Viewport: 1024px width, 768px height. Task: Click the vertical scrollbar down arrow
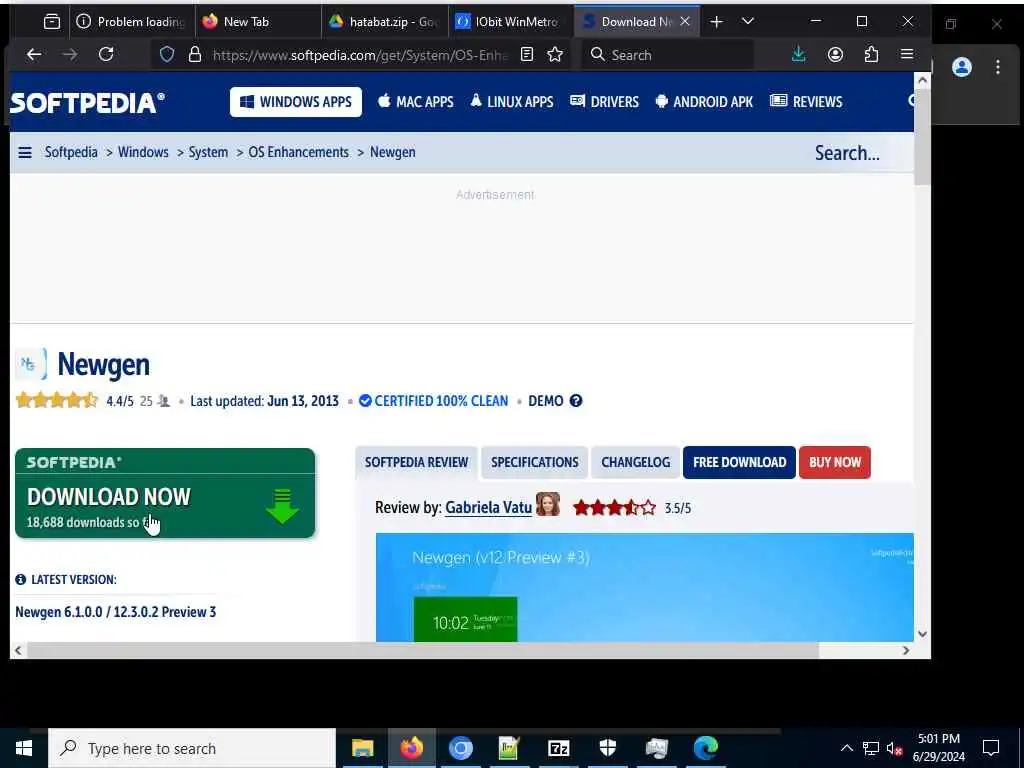point(922,633)
